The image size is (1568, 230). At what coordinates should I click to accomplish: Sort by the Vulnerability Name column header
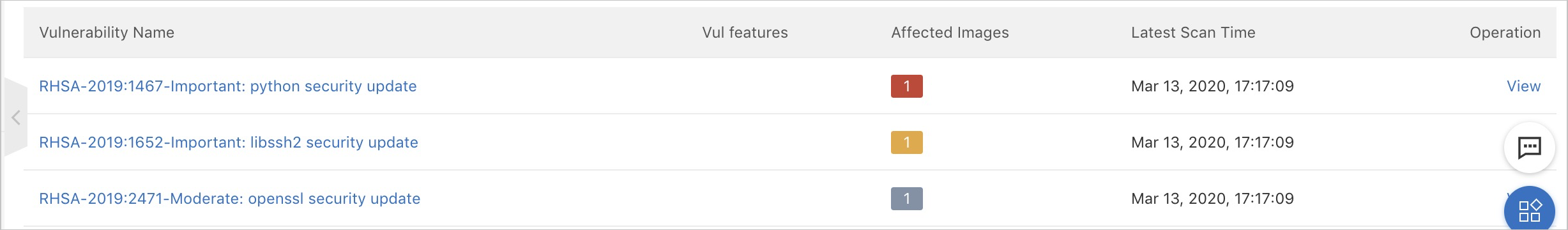[x=107, y=33]
